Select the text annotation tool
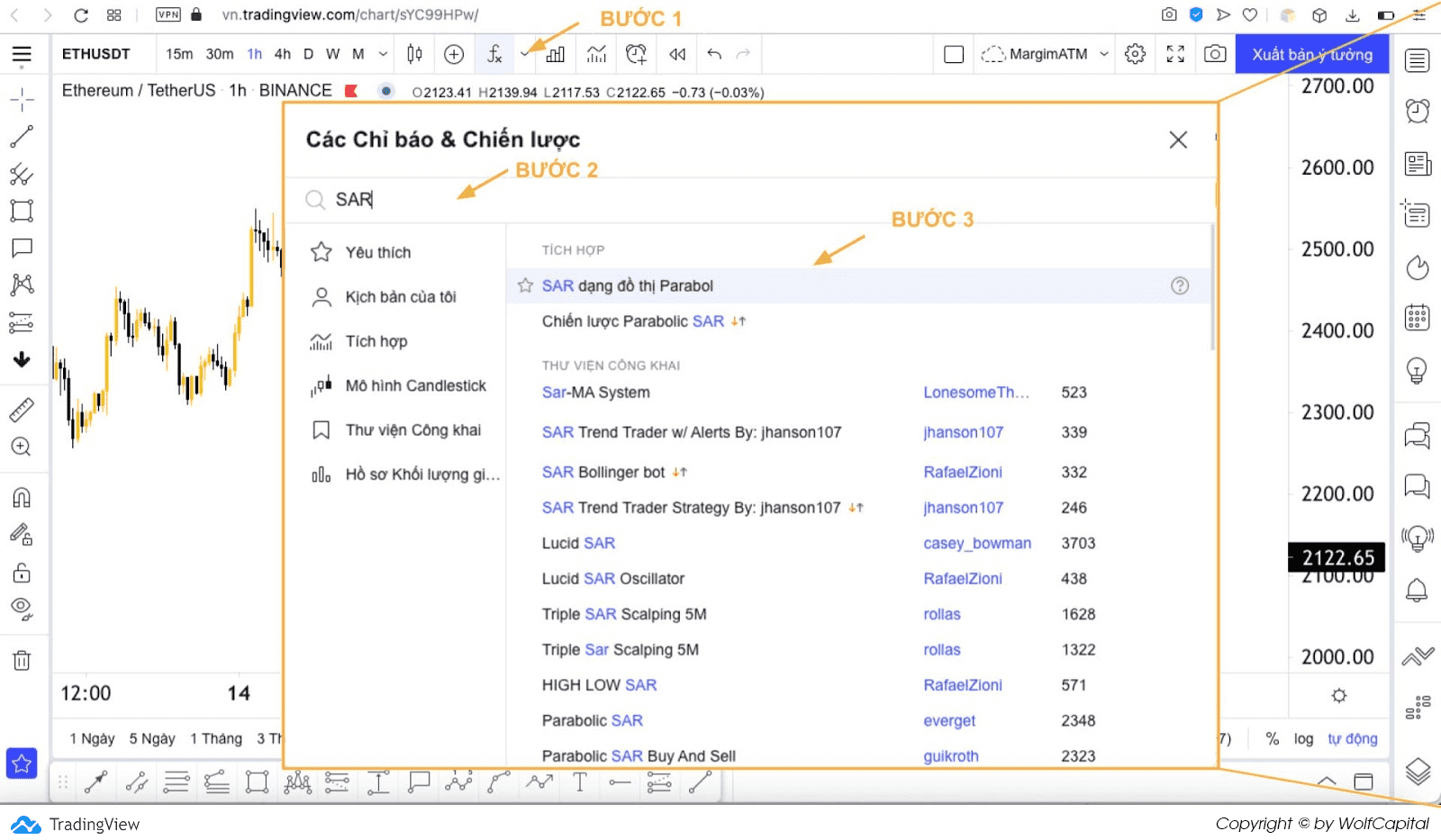1441x840 pixels. pyautogui.click(x=22, y=248)
